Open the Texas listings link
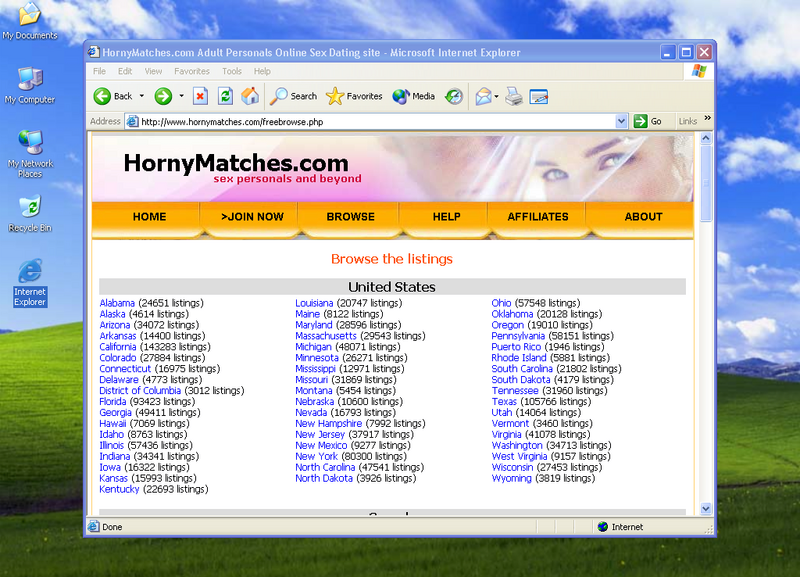The width and height of the screenshot is (800, 577). (504, 402)
